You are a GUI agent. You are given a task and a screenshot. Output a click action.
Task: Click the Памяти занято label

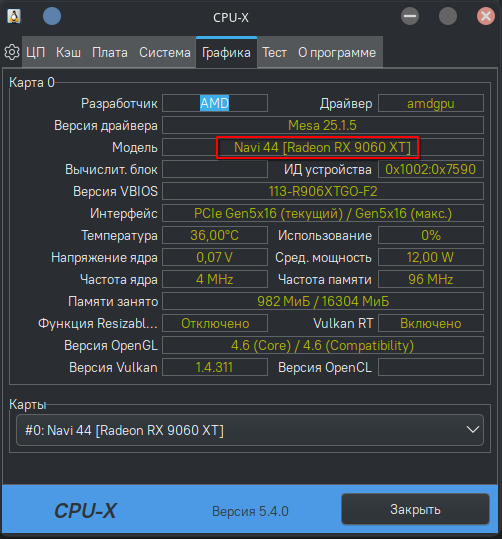click(x=113, y=301)
